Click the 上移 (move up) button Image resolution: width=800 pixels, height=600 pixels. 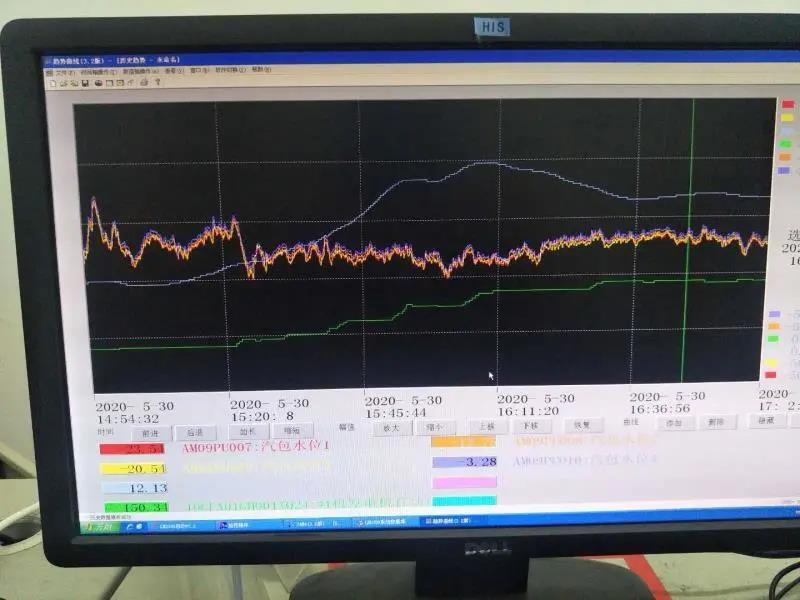(485, 426)
